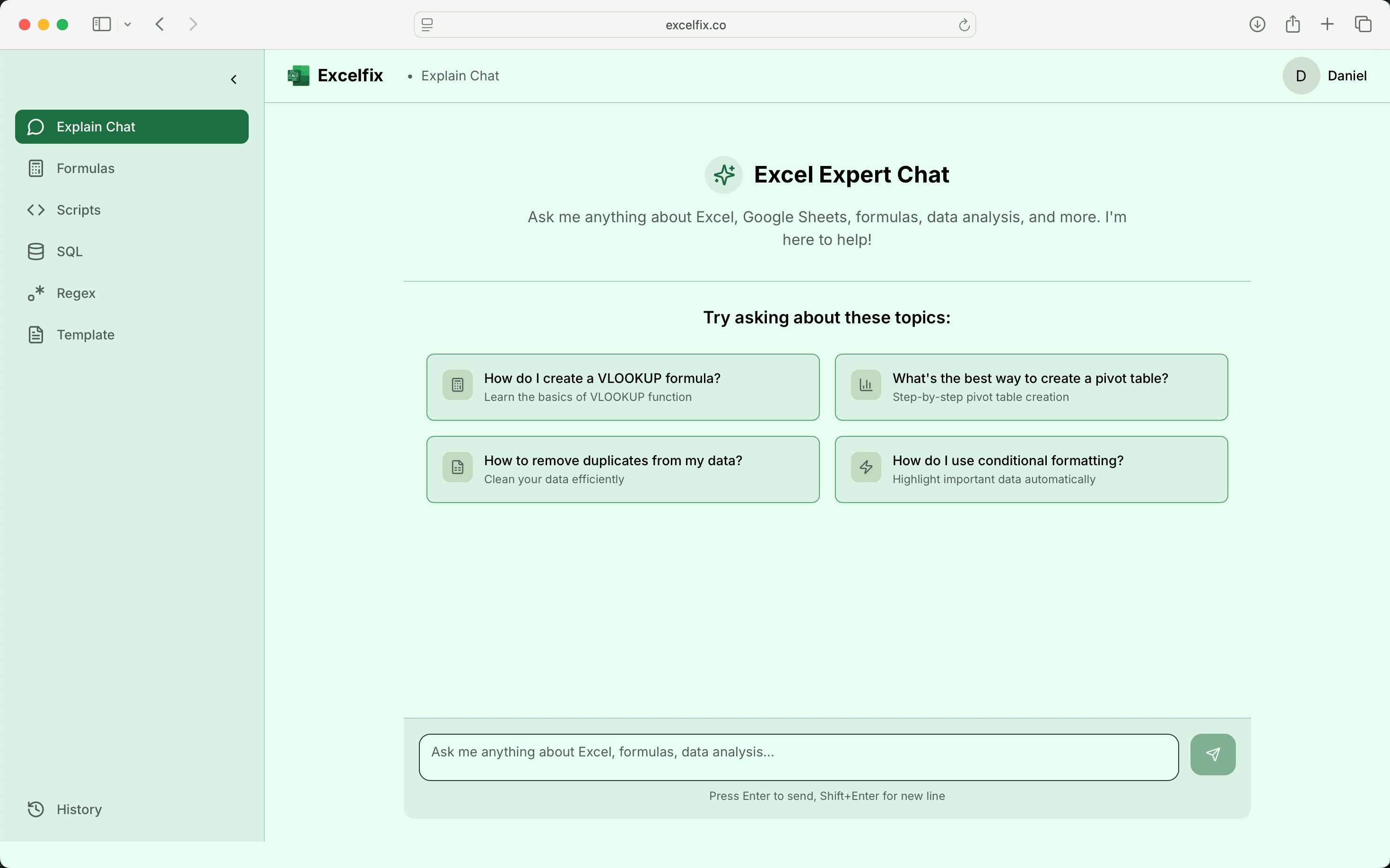Click the Scripts code brackets icon
This screenshot has height=868, width=1390.
pos(35,210)
